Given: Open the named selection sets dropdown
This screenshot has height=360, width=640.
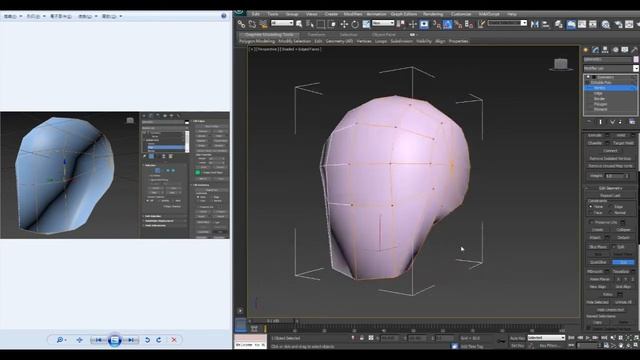Looking at the screenshot, I should coord(507,23).
